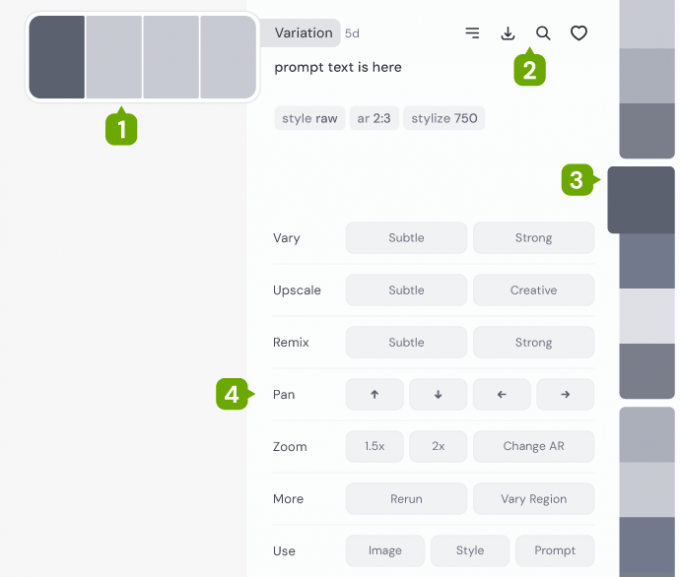This screenshot has height=577, width=680.
Task: Pan image up with up arrow
Action: [375, 394]
